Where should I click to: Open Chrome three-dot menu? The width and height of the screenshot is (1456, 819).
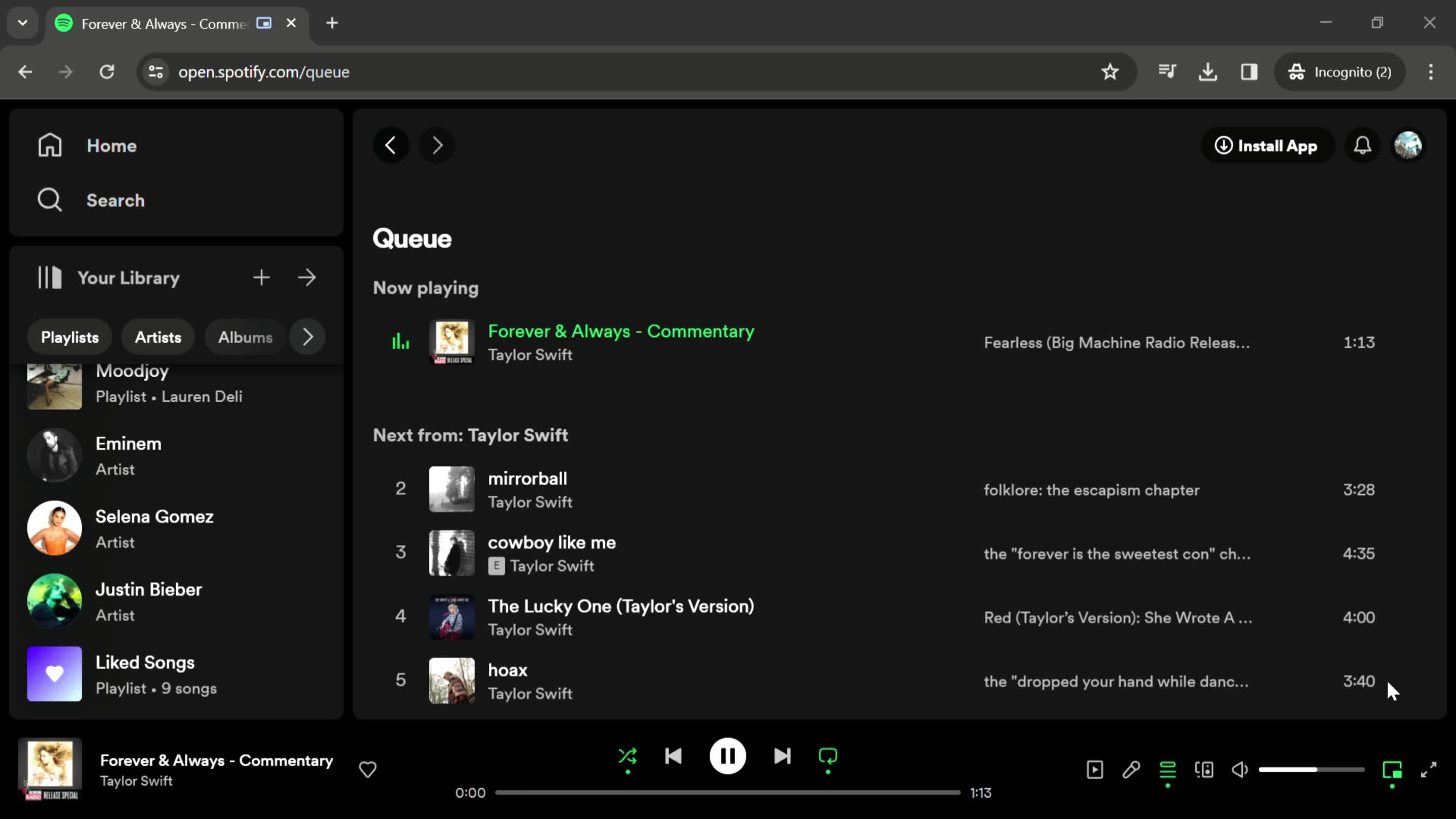1431,72
